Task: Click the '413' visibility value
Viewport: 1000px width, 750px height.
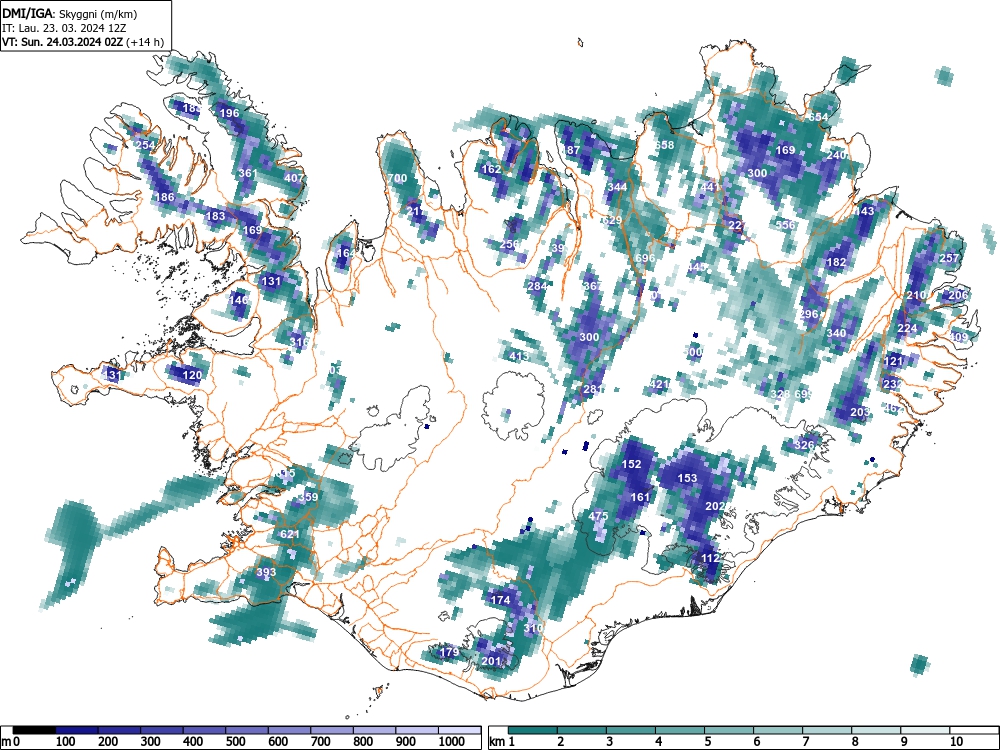Action: coord(518,356)
